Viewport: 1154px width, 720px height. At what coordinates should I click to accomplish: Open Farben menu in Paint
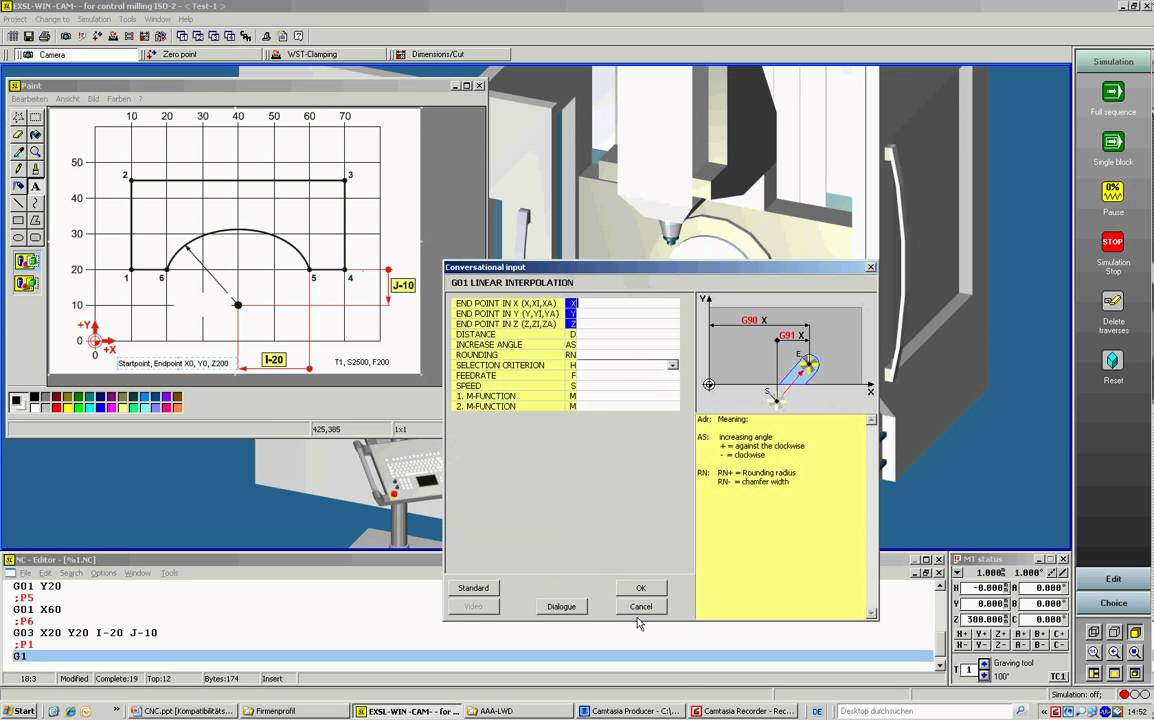pos(118,99)
